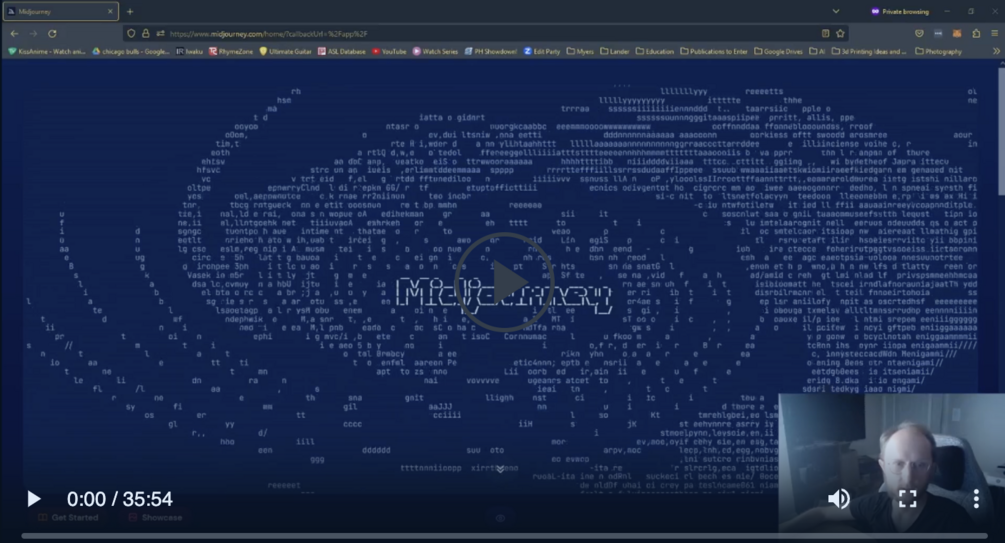This screenshot has width=1005, height=543.
Task: Expand the Google Drives bookmarks folder
Action: [778, 51]
